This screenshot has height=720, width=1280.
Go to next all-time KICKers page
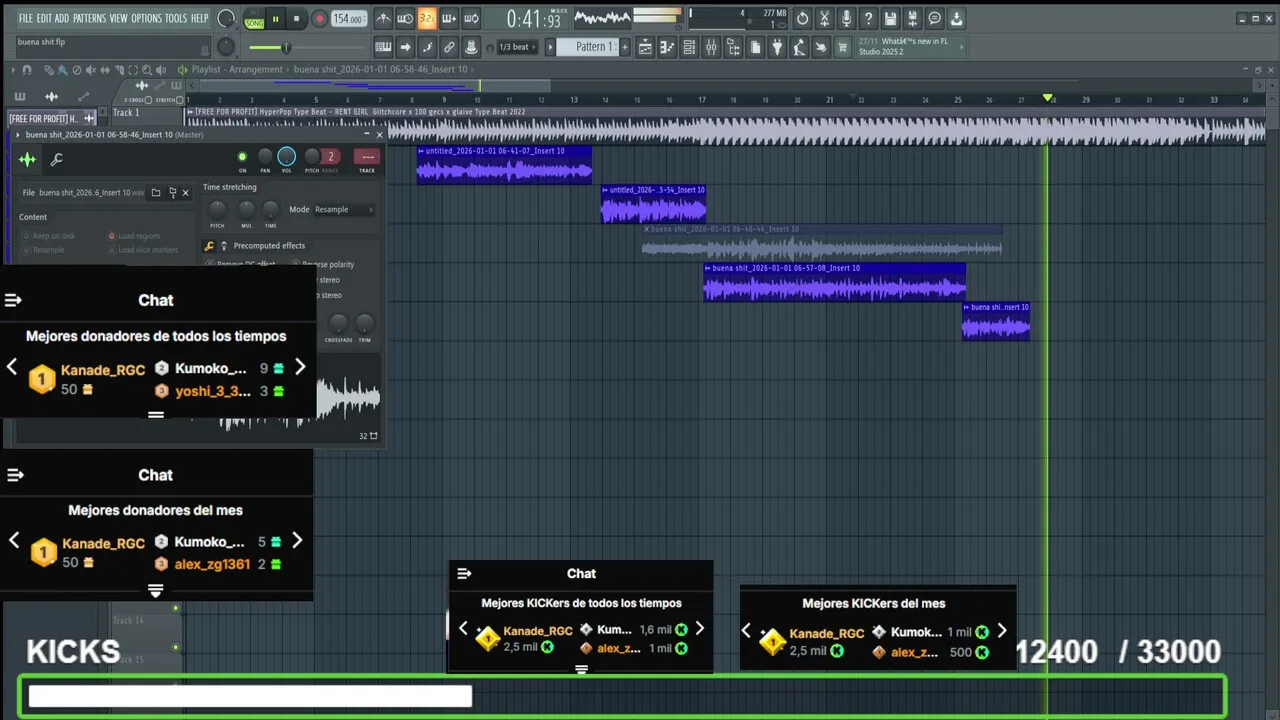click(x=699, y=629)
